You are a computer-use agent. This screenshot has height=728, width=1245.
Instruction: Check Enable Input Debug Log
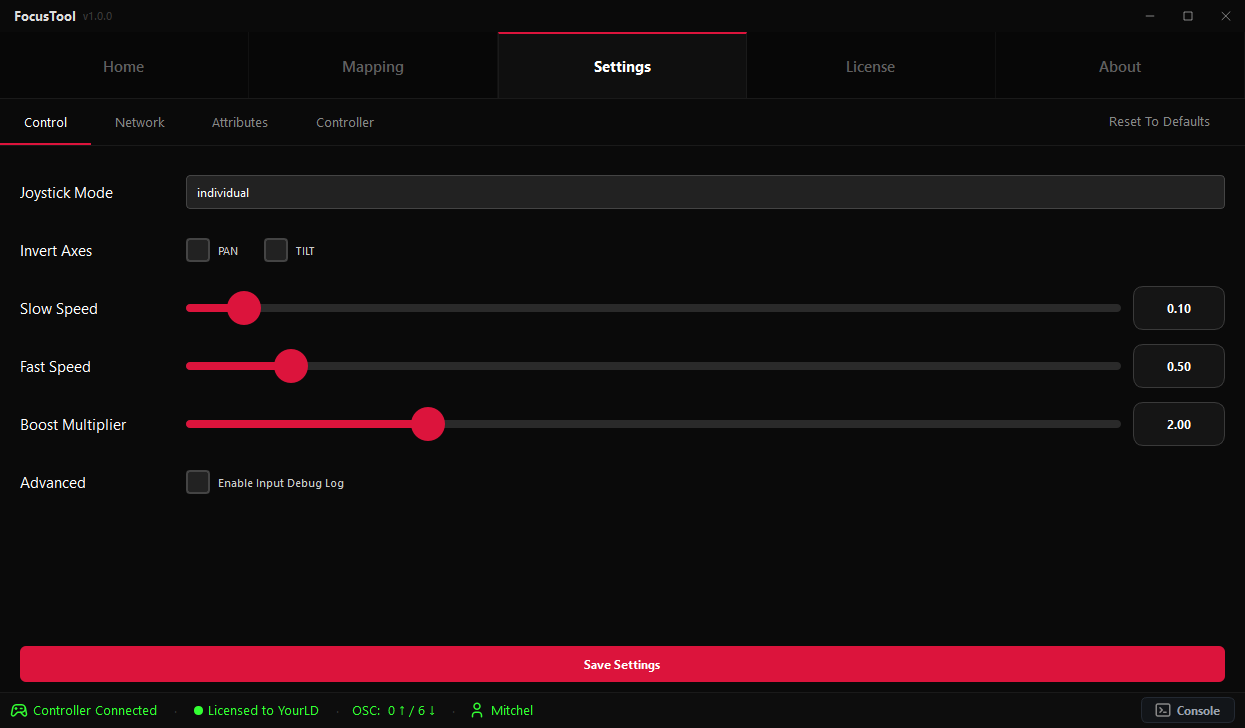coord(198,482)
